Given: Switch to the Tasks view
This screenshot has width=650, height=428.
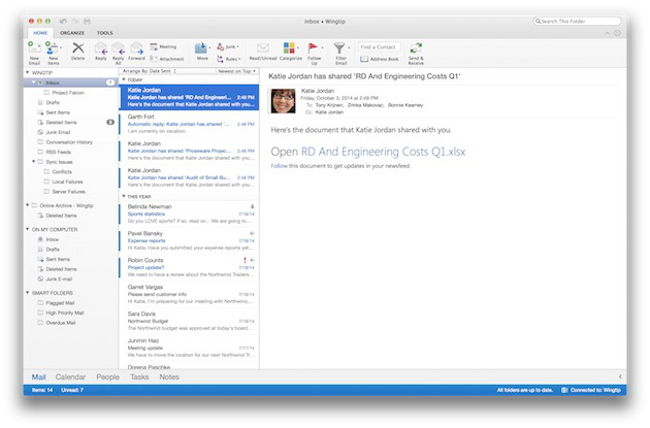Looking at the screenshot, I should click(139, 377).
